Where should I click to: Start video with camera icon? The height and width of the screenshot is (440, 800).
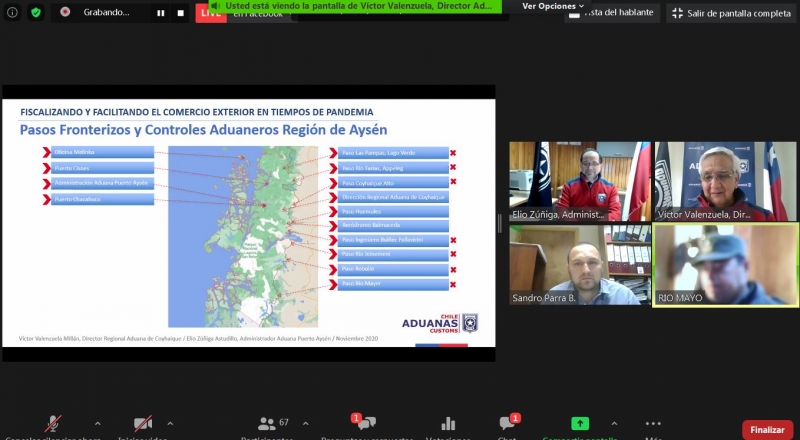point(143,424)
